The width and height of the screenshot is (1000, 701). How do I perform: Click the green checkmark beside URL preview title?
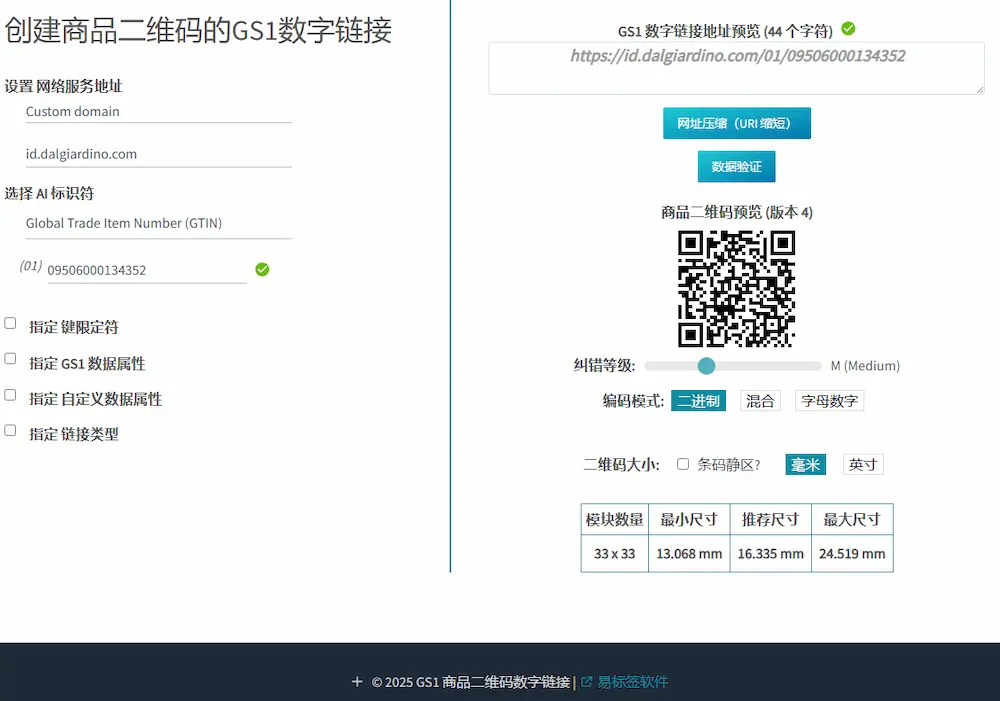pos(848,29)
